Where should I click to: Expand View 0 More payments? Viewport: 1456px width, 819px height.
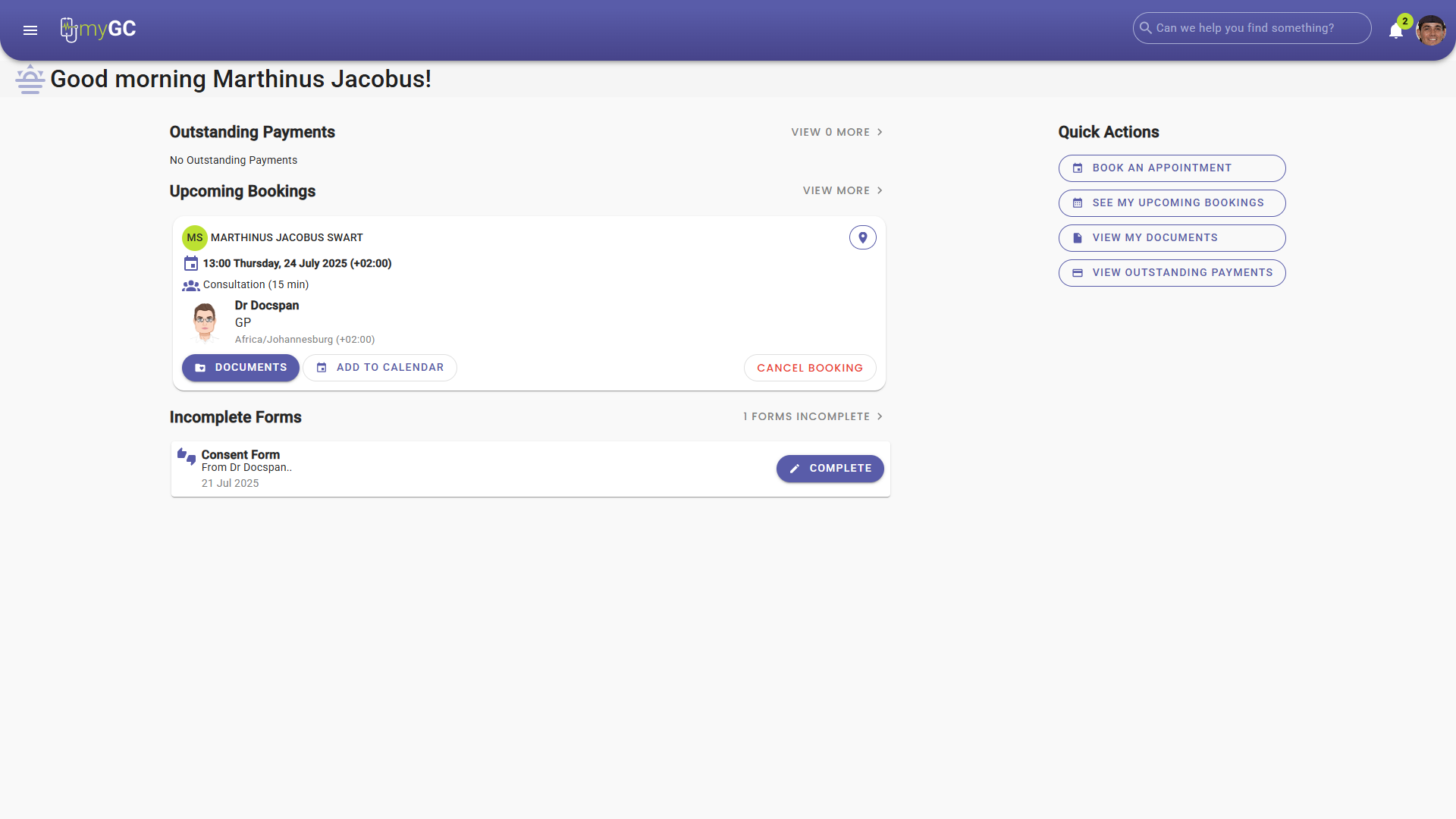pyautogui.click(x=836, y=132)
